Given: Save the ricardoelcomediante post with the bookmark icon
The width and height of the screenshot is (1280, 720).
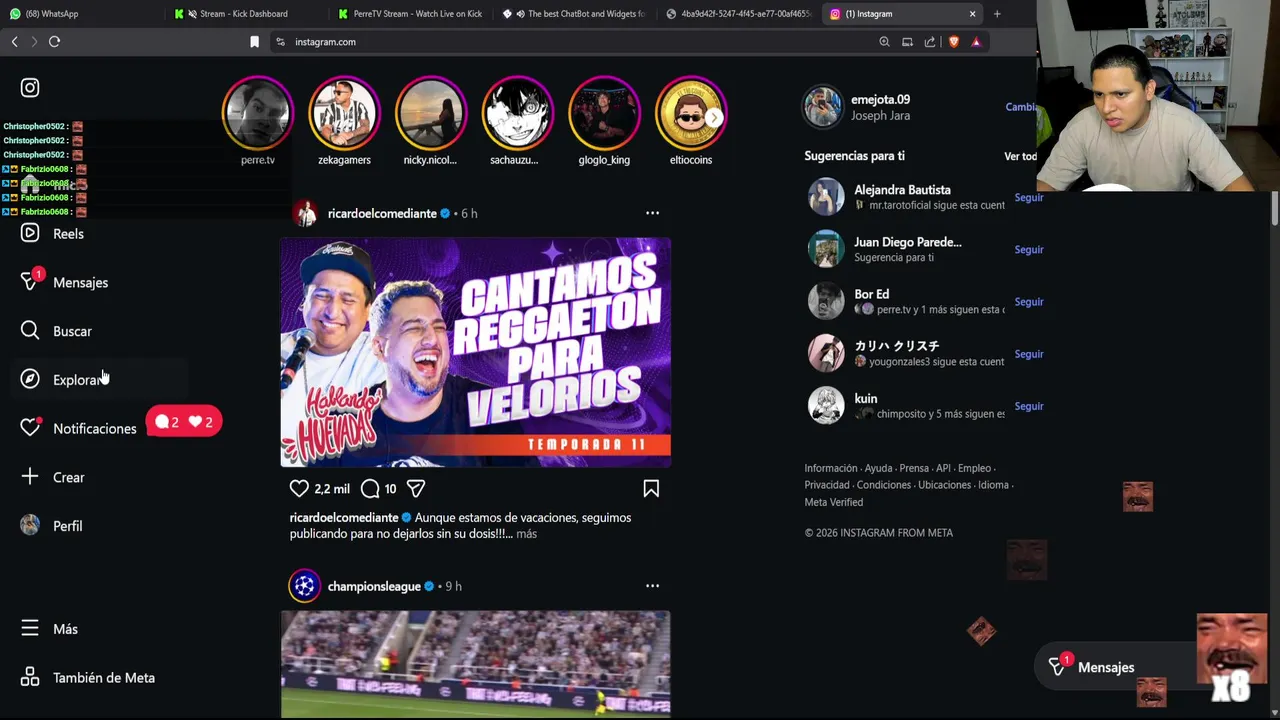Looking at the screenshot, I should click(651, 488).
